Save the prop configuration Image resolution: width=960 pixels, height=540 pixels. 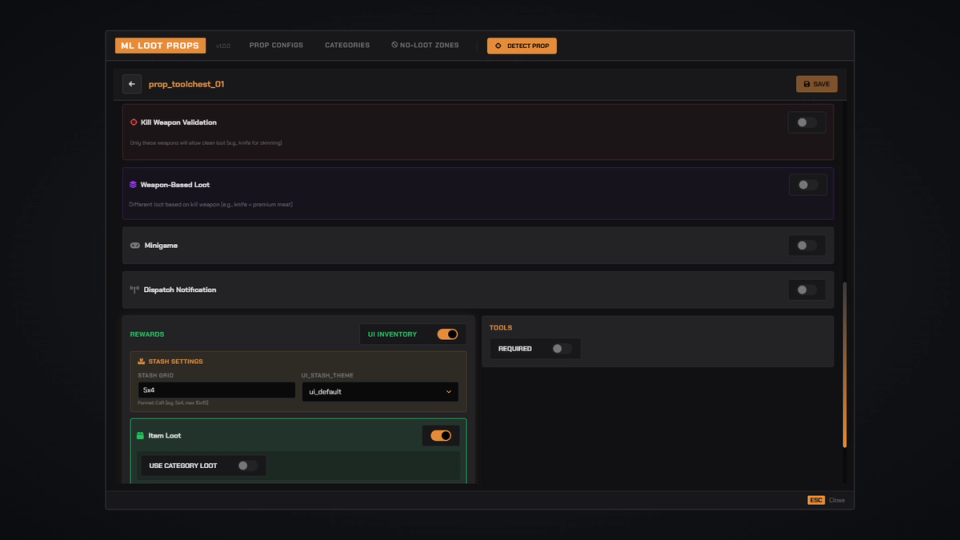point(817,84)
